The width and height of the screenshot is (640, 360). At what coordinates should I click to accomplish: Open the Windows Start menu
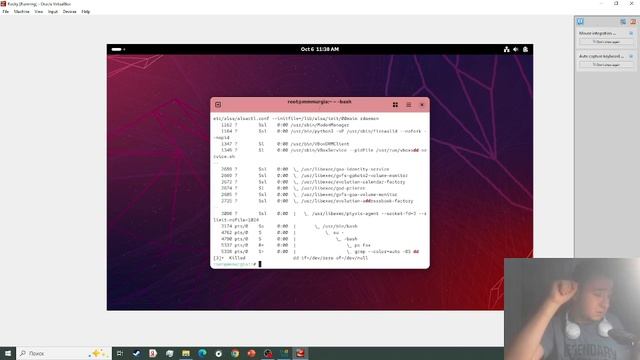tap(8, 353)
